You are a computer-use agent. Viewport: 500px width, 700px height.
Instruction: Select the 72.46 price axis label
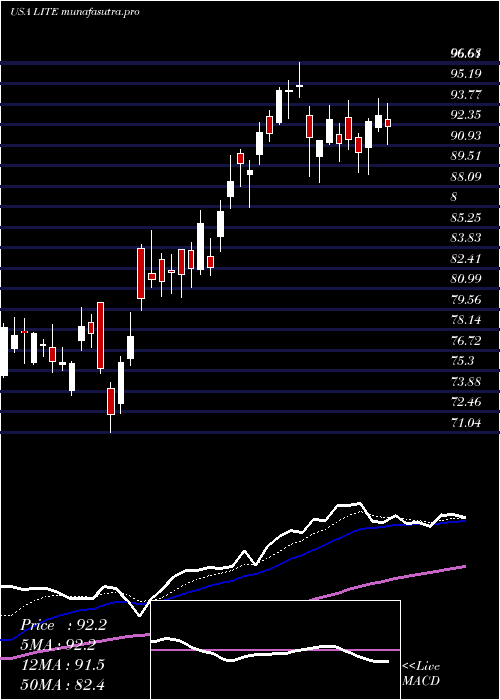point(467,402)
